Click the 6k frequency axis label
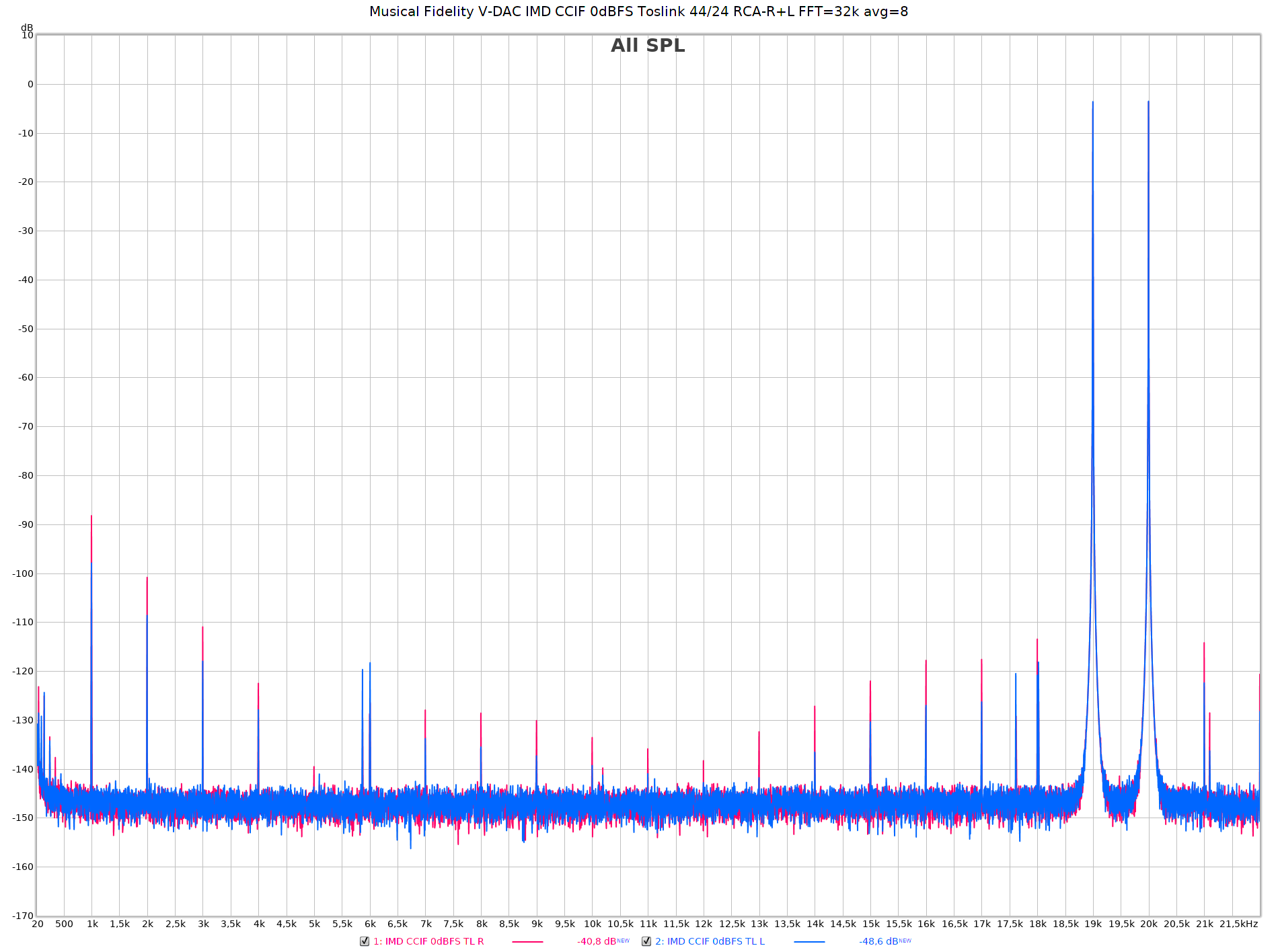Viewport: 1278px width, 952px height. pyautogui.click(x=370, y=924)
